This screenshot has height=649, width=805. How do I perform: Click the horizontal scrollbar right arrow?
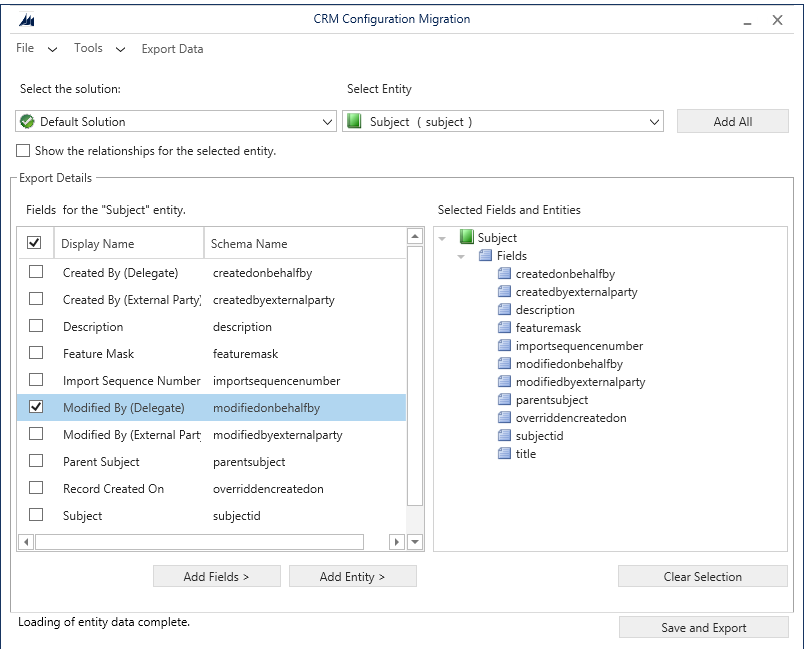point(396,542)
